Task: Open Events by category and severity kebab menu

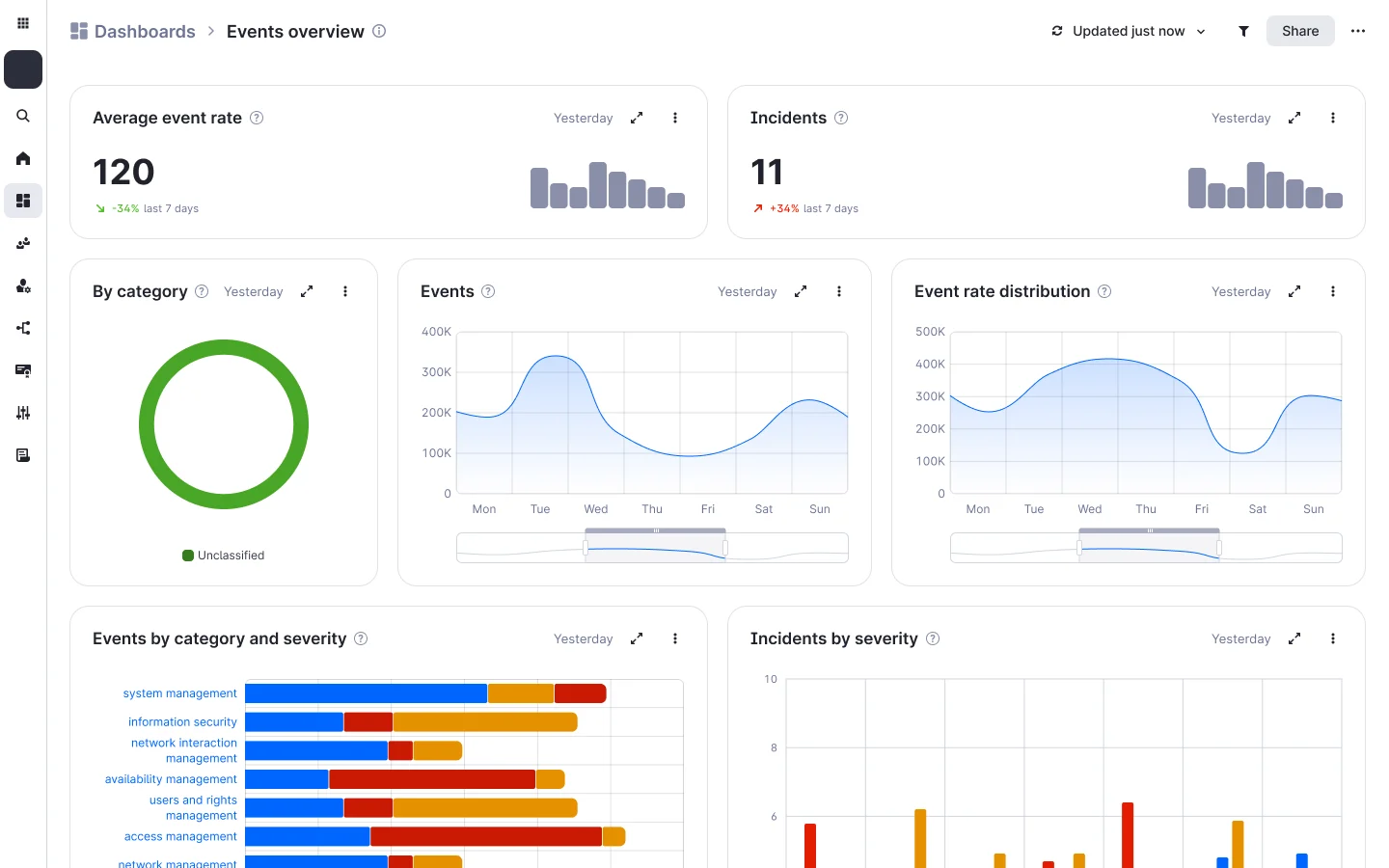Action: [675, 638]
